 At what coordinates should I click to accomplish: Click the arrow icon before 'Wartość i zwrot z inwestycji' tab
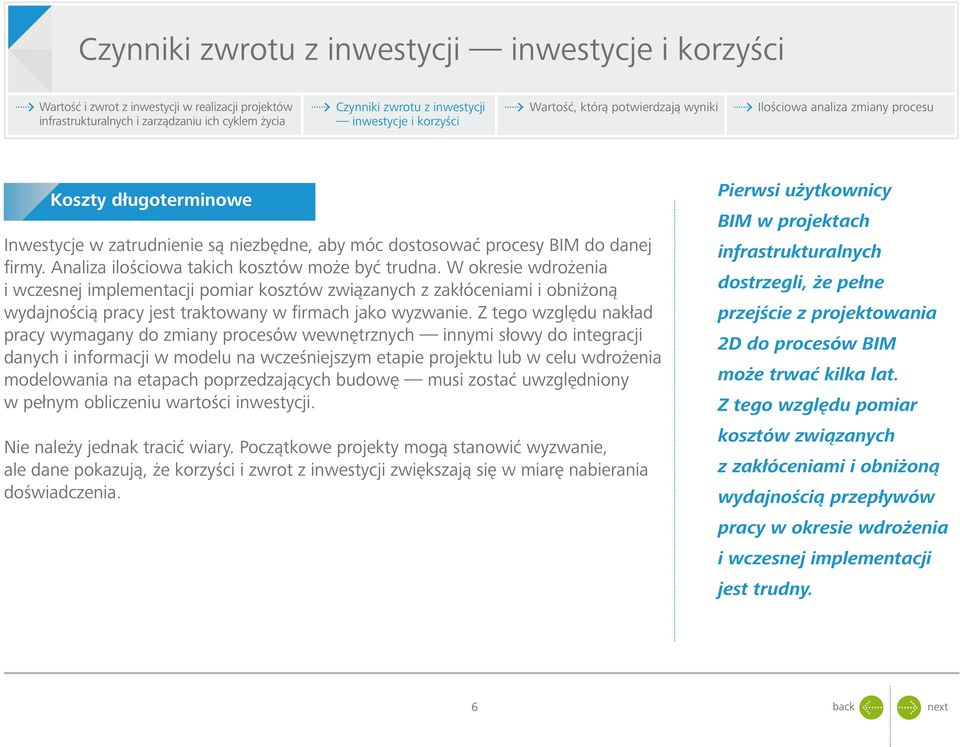tap(24, 107)
